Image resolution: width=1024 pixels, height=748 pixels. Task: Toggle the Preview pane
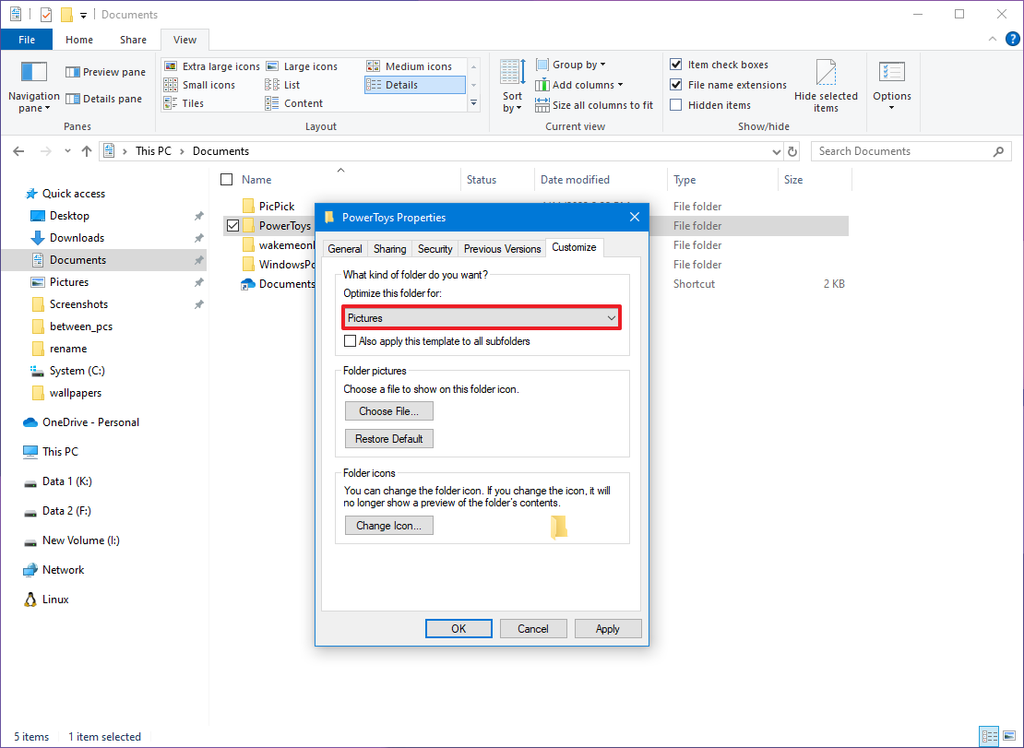(102, 71)
